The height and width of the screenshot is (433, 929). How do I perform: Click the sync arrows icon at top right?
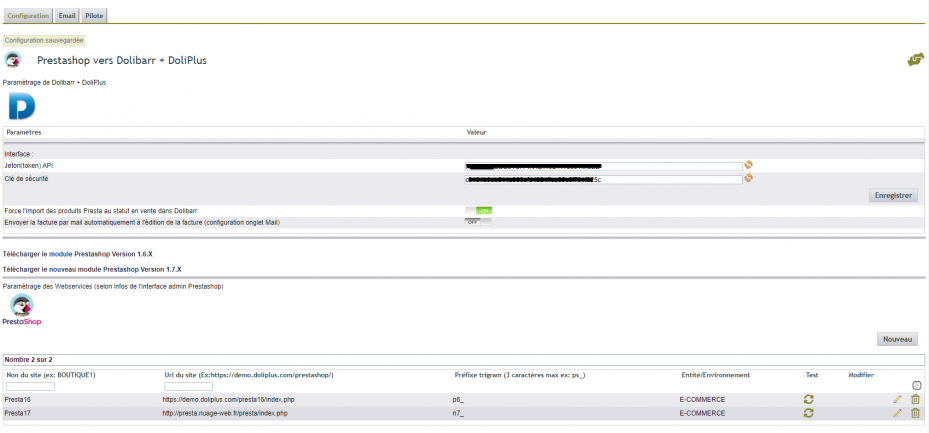click(x=915, y=60)
